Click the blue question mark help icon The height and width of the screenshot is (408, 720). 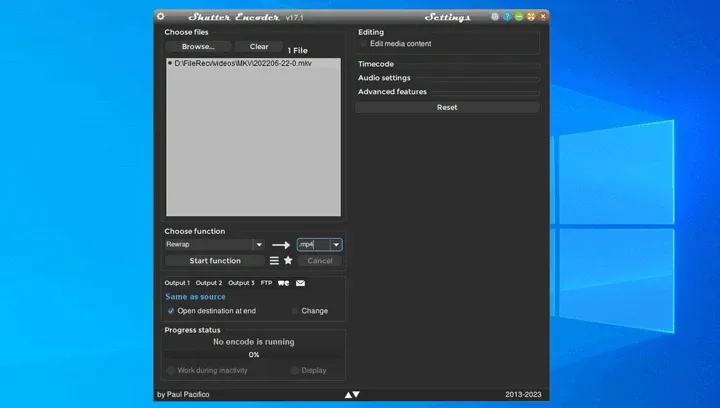506,17
